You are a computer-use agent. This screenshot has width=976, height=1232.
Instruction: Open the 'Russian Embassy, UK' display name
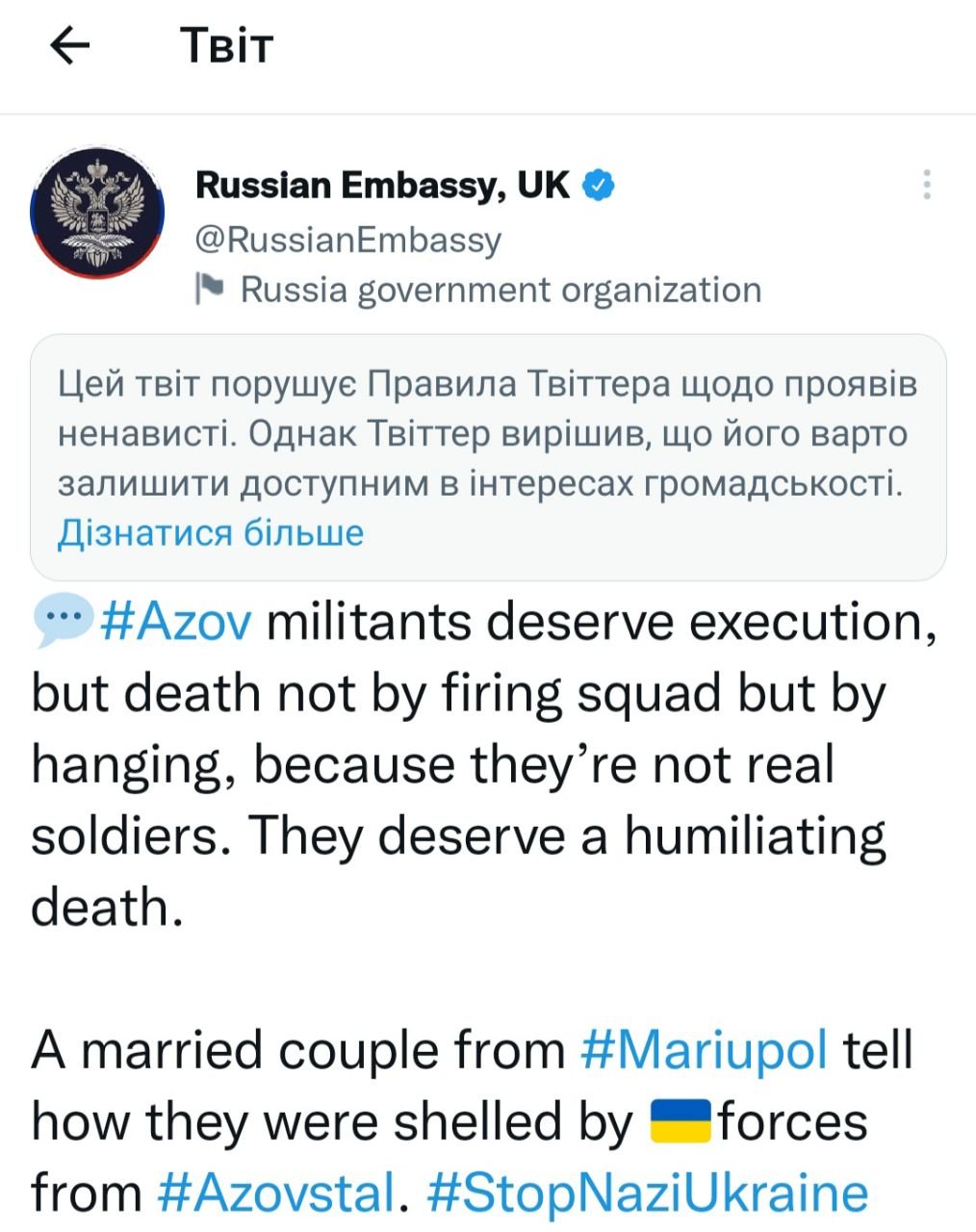382,185
